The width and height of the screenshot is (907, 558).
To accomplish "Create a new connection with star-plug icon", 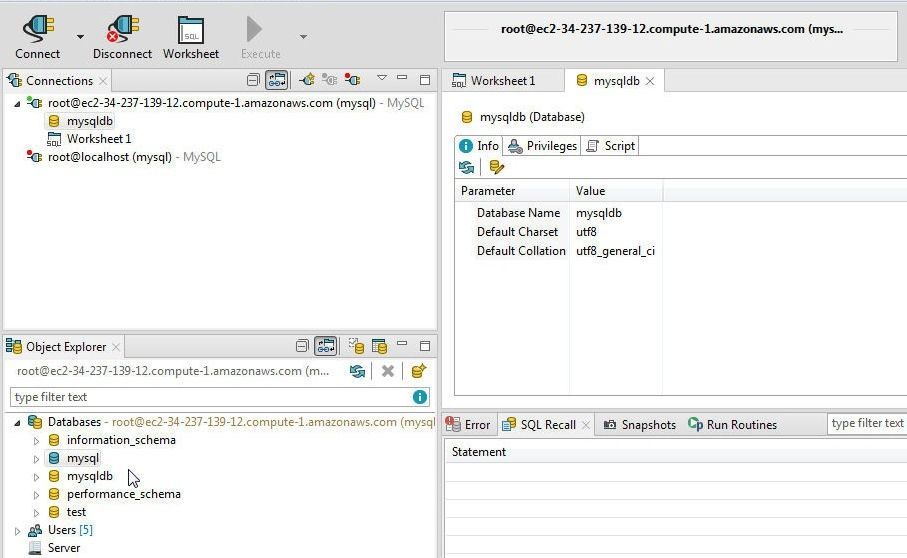I will [x=307, y=79].
